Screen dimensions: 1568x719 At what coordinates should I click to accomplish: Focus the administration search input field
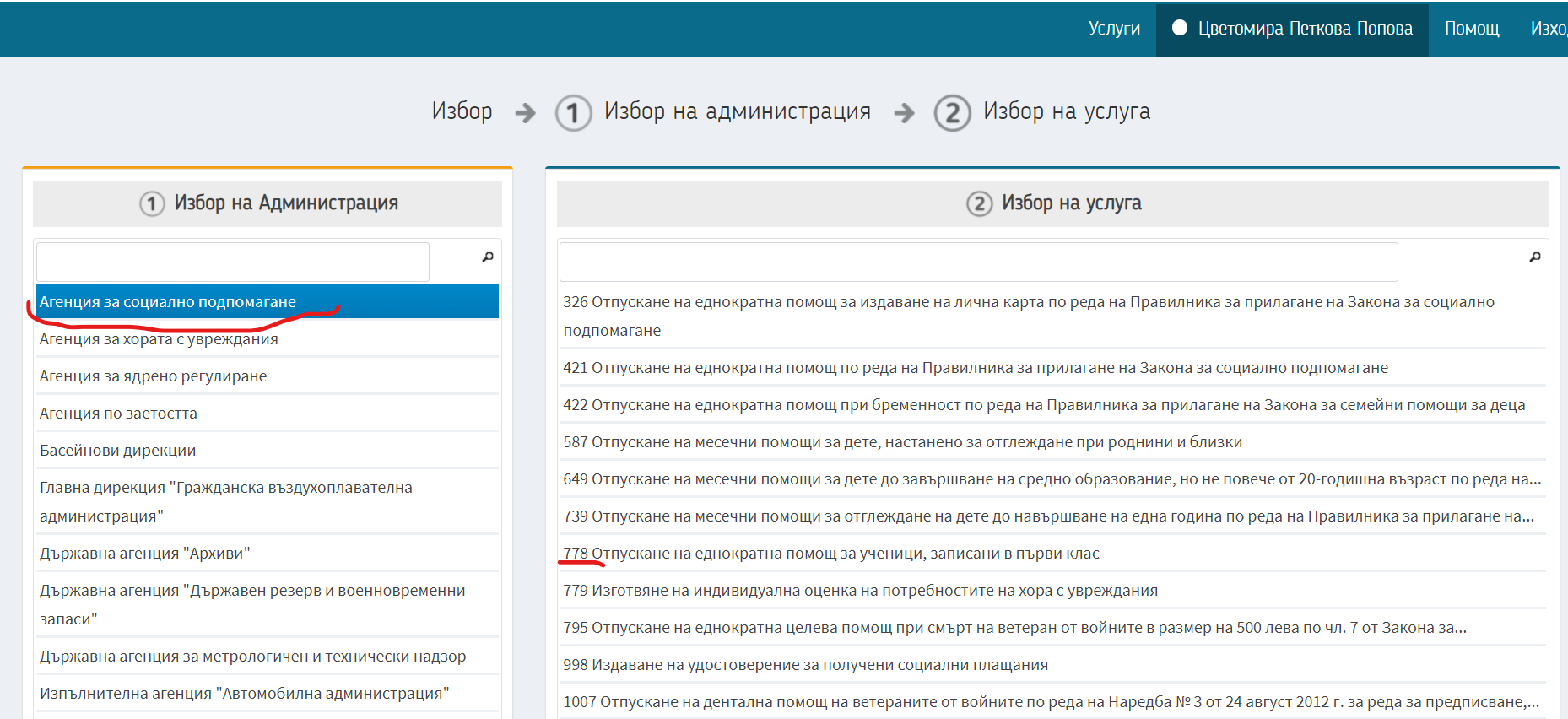point(233,262)
